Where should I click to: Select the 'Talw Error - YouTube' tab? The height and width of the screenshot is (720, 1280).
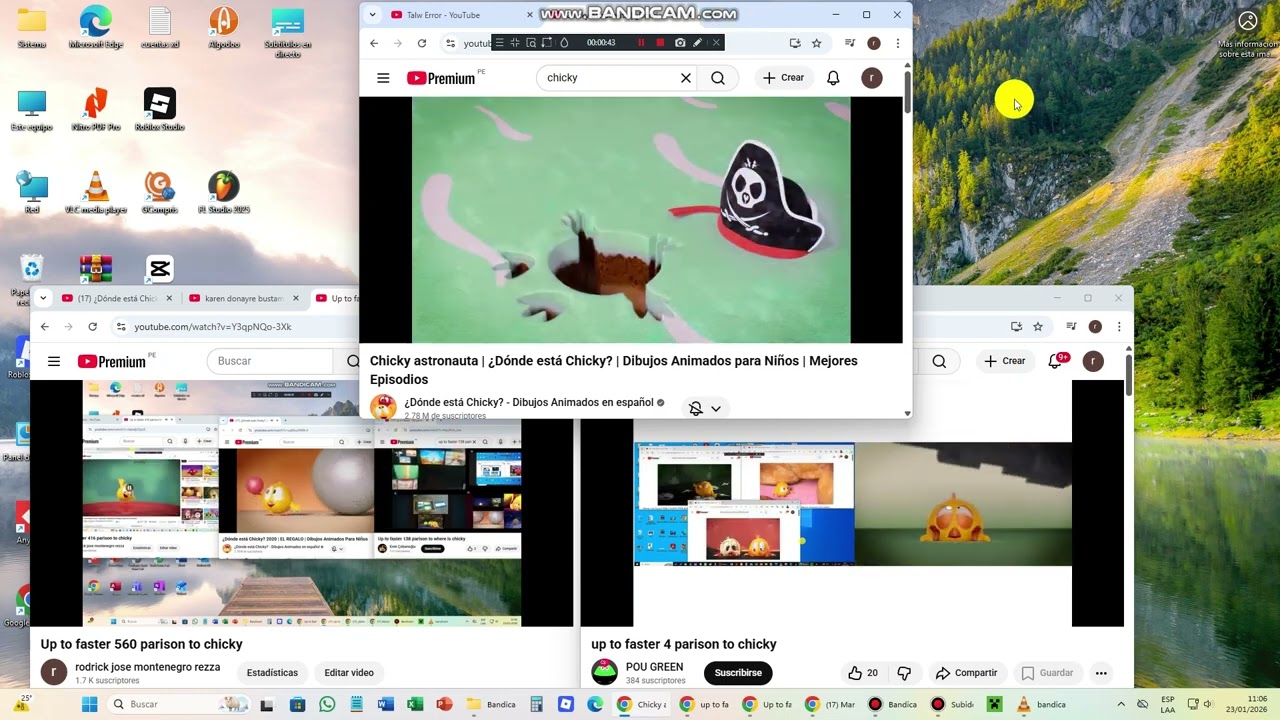click(456, 15)
